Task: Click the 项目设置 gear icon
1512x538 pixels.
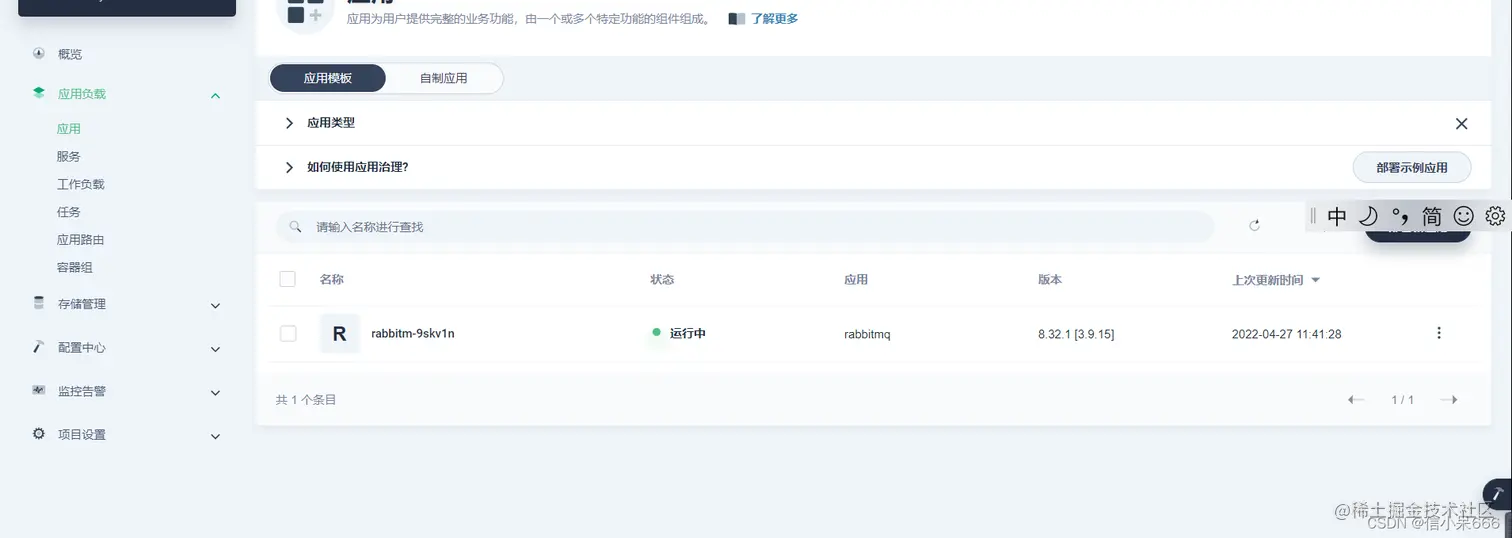Action: (x=39, y=434)
